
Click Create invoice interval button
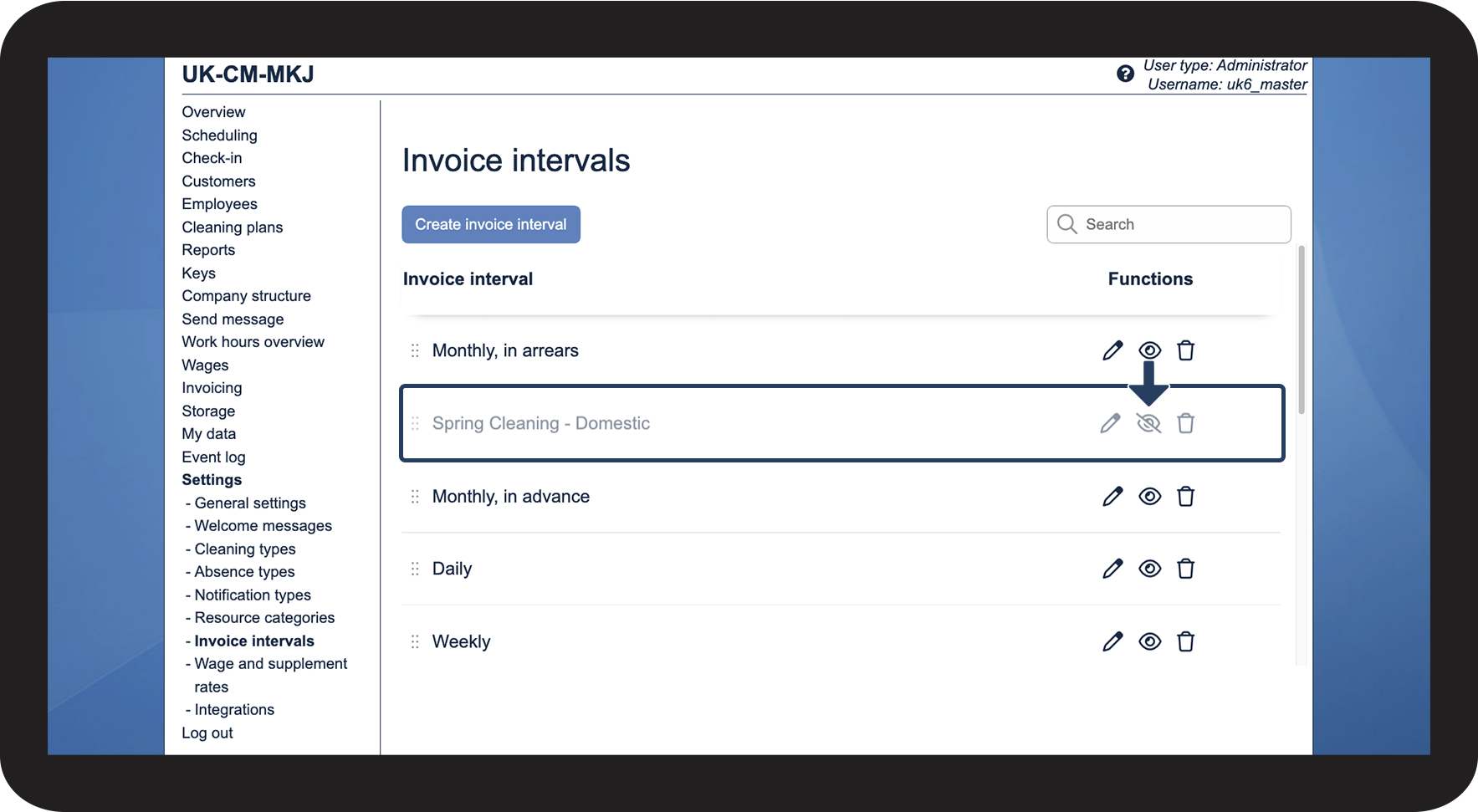click(x=491, y=224)
